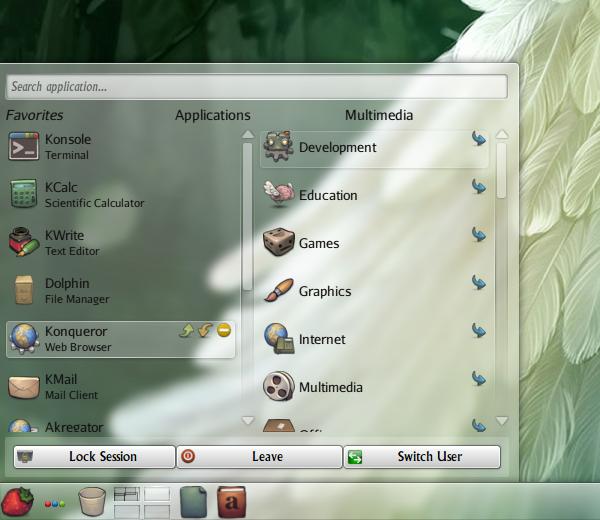The height and width of the screenshot is (520, 600).
Task: Click the Education category icon
Action: tap(279, 194)
